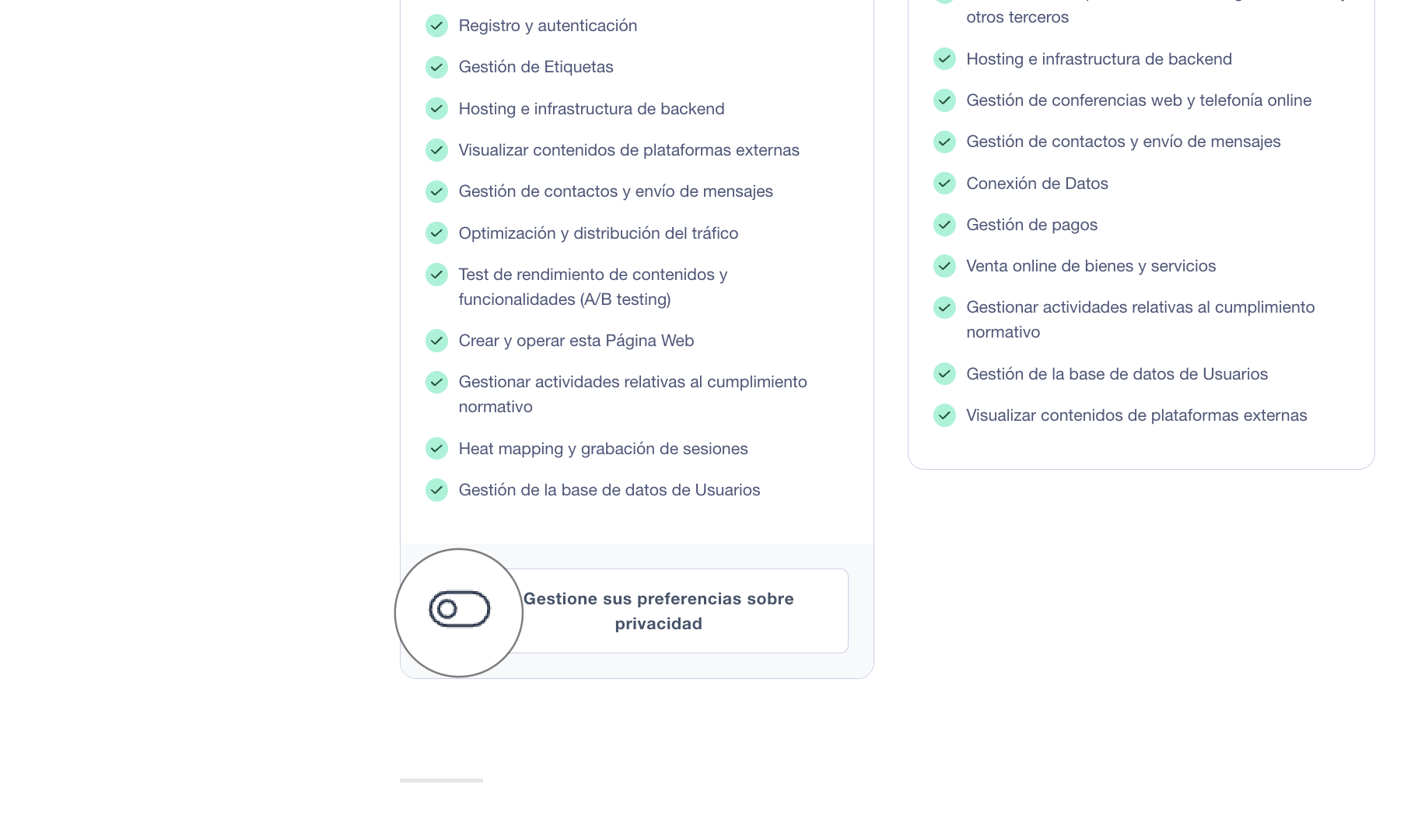Screen dimensions: 1411x840
Task: Click Gestione sus preferencias sobre privacidad button
Action: [x=658, y=611]
